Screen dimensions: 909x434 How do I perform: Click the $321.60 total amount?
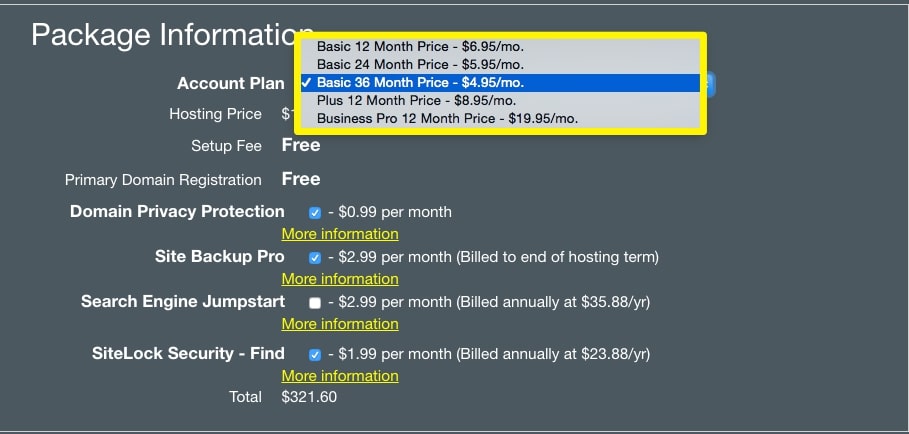tap(309, 398)
